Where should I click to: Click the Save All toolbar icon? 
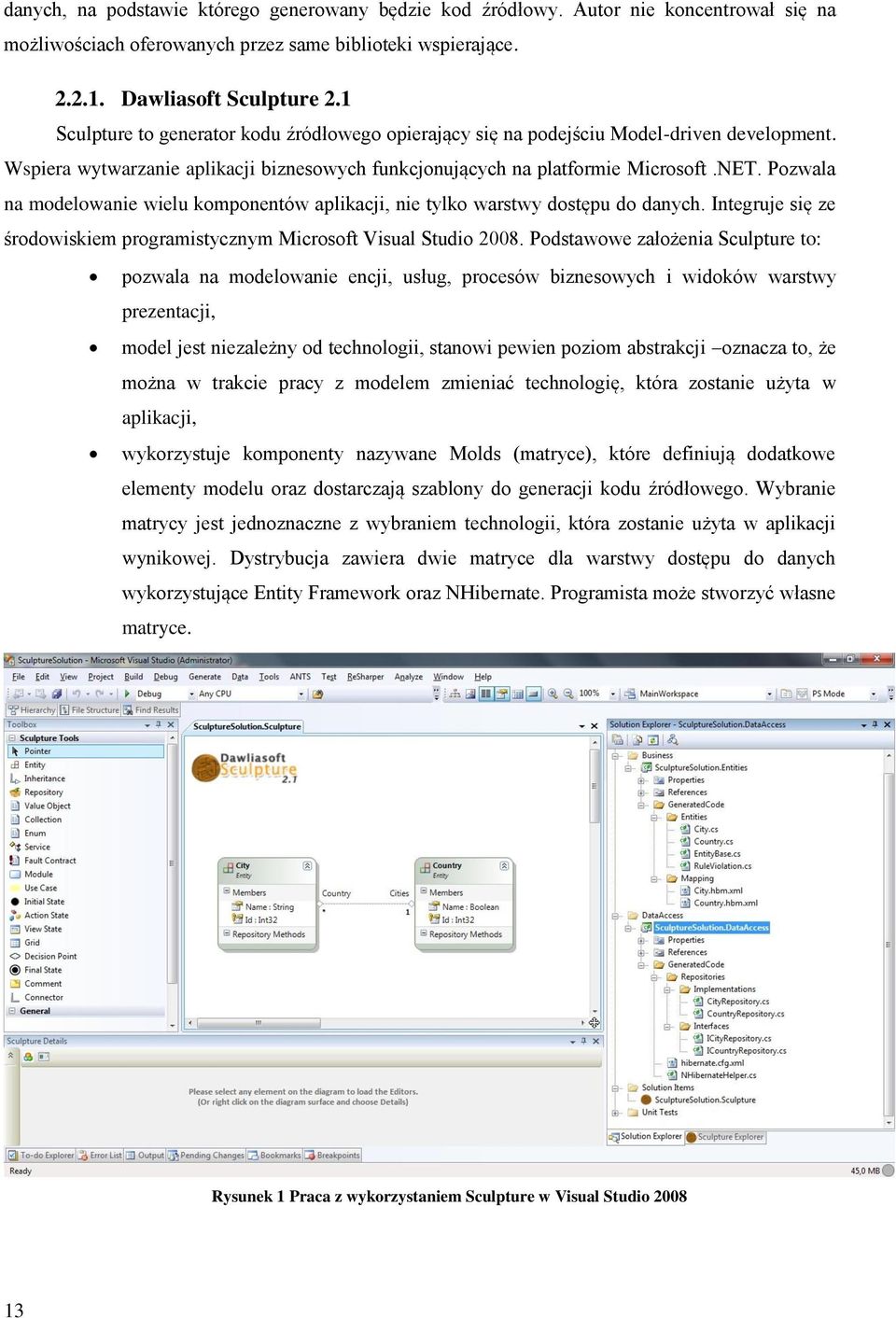click(56, 694)
